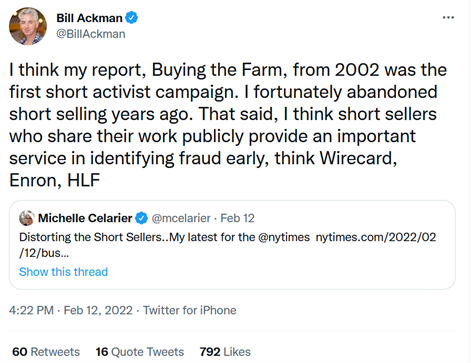Open the @BillAckman handle
The width and height of the screenshot is (471, 363).
pyautogui.click(x=91, y=34)
